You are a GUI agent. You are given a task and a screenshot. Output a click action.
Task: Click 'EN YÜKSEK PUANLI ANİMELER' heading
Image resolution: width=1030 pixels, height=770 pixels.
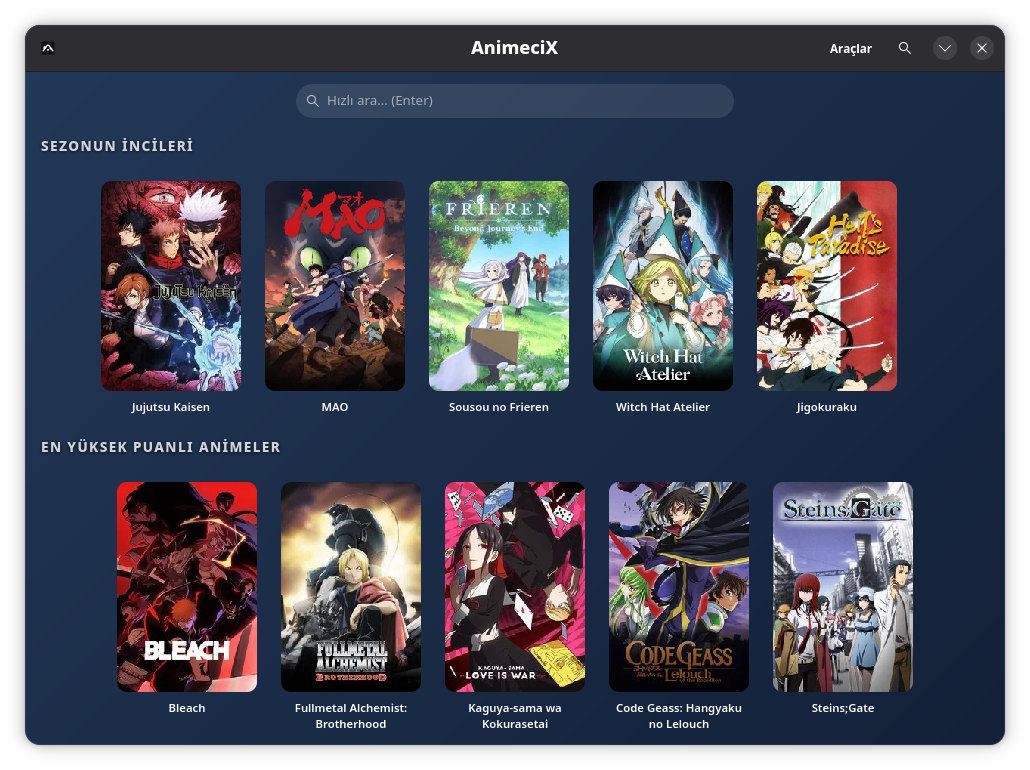tap(160, 447)
